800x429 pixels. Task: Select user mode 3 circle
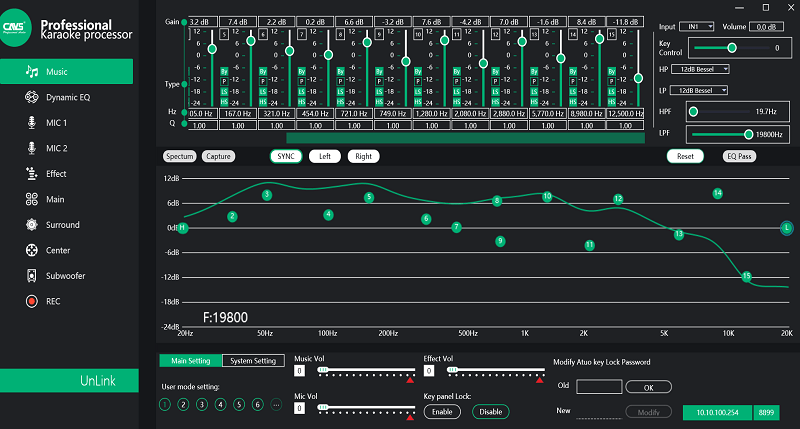(202, 405)
